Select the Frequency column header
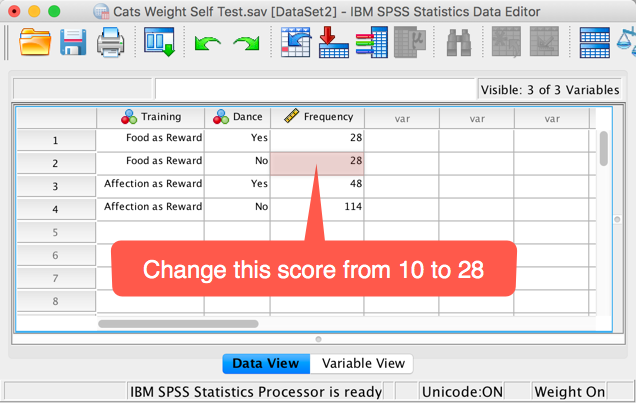 [x=317, y=117]
